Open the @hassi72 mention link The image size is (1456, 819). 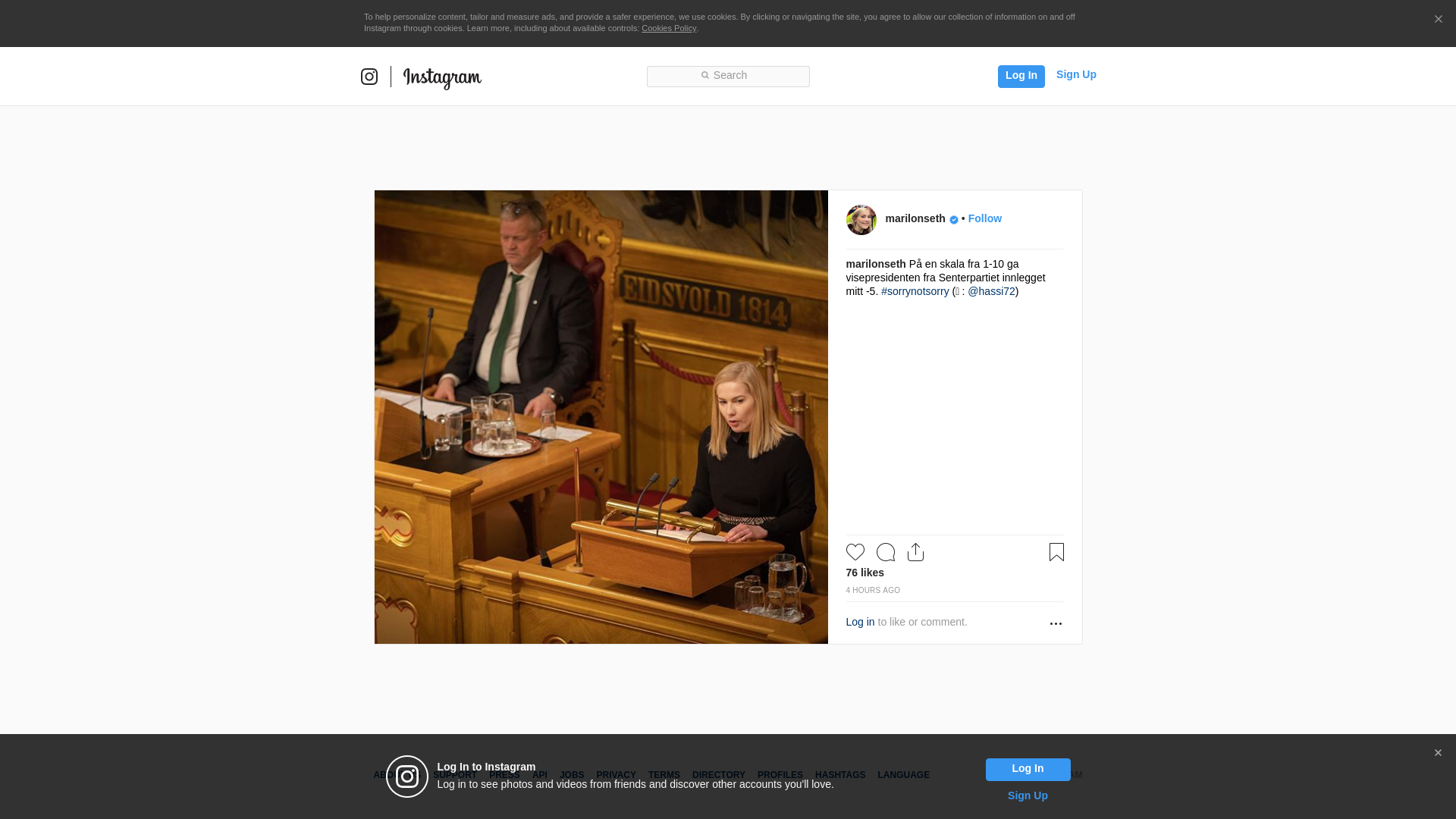coord(991,291)
